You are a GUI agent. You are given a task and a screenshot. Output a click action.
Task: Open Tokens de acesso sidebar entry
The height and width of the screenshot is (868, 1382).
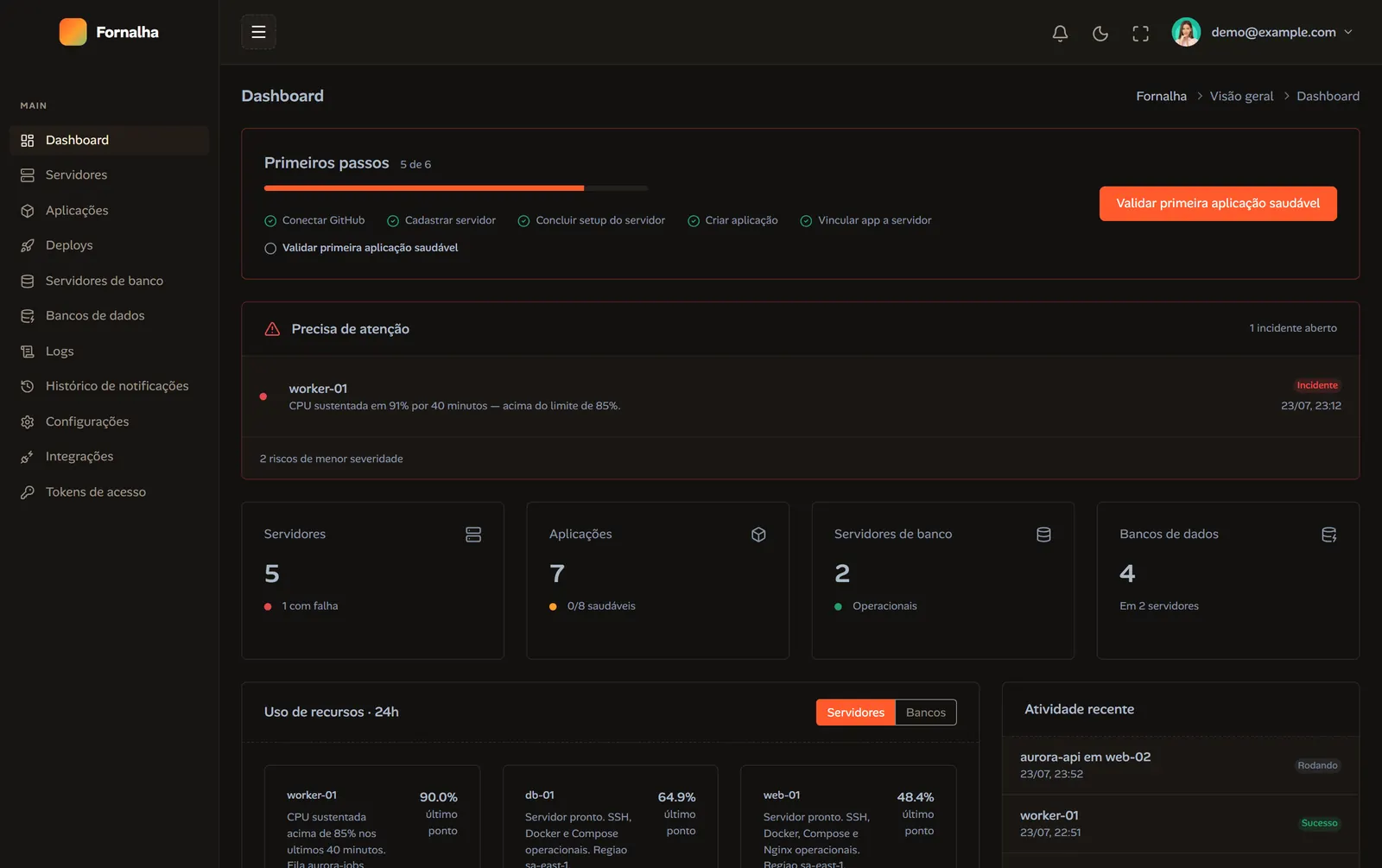pyautogui.click(x=109, y=492)
